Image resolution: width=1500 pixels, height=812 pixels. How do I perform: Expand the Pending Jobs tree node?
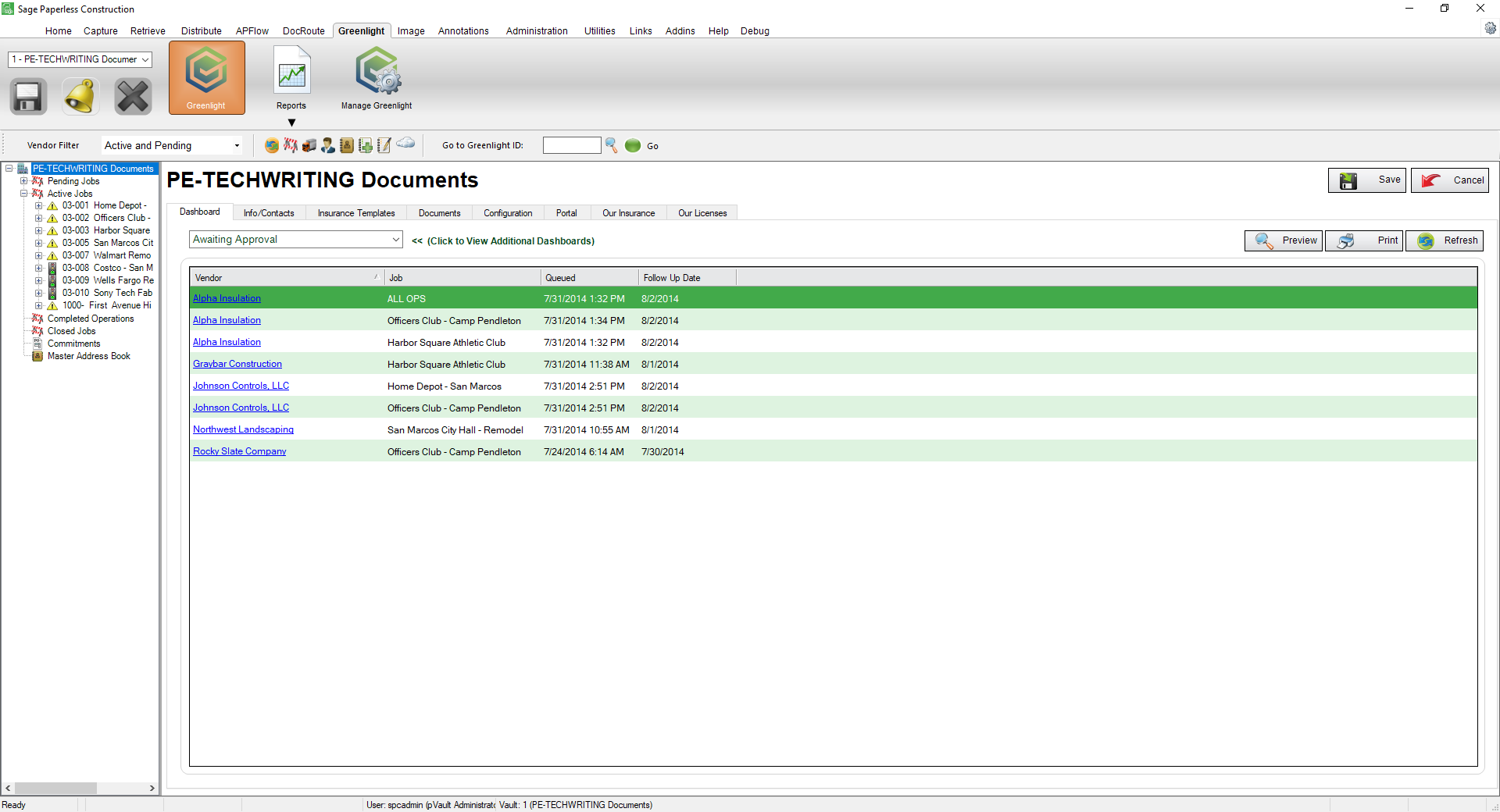click(x=23, y=181)
